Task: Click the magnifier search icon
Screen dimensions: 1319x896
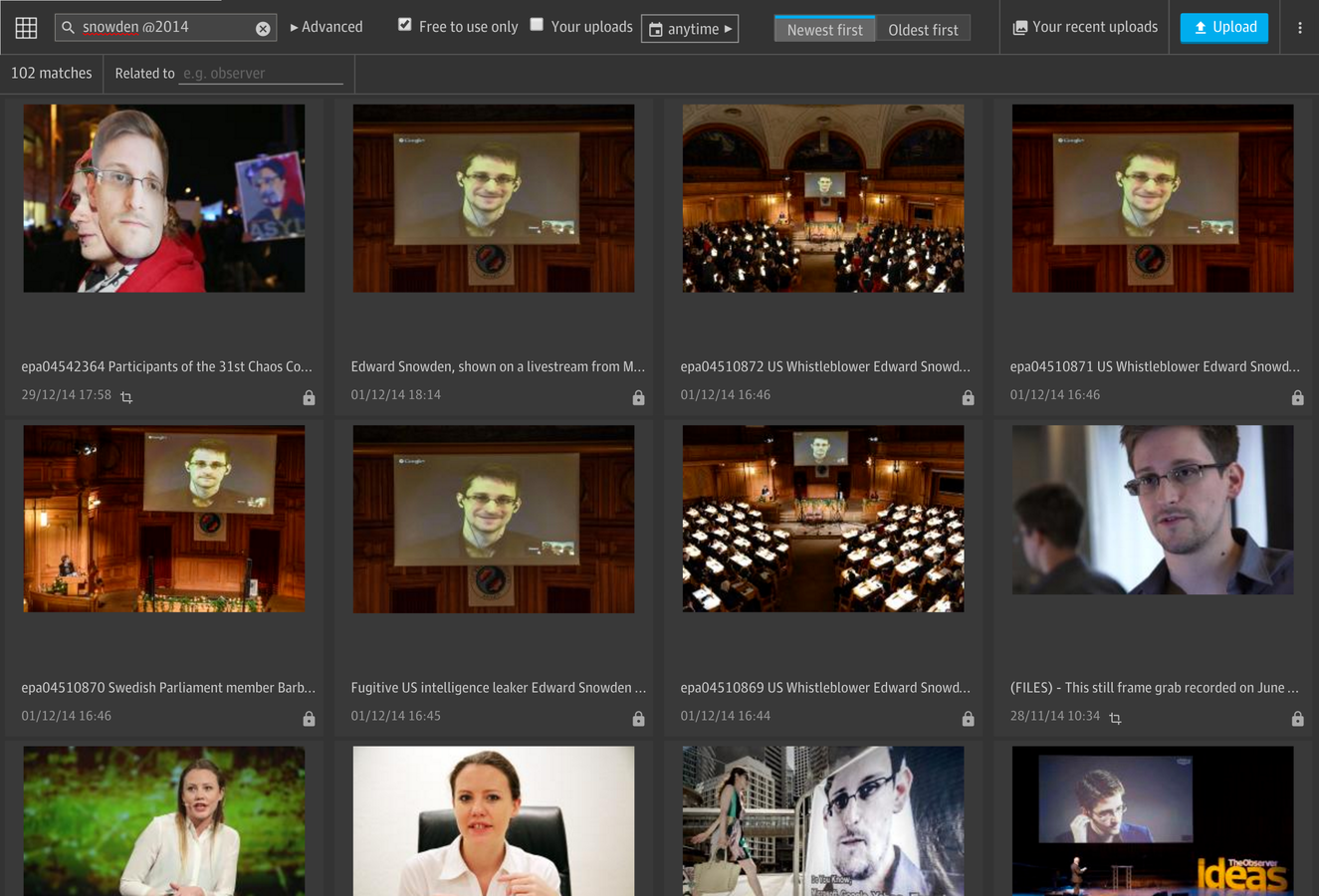Action: tap(68, 28)
